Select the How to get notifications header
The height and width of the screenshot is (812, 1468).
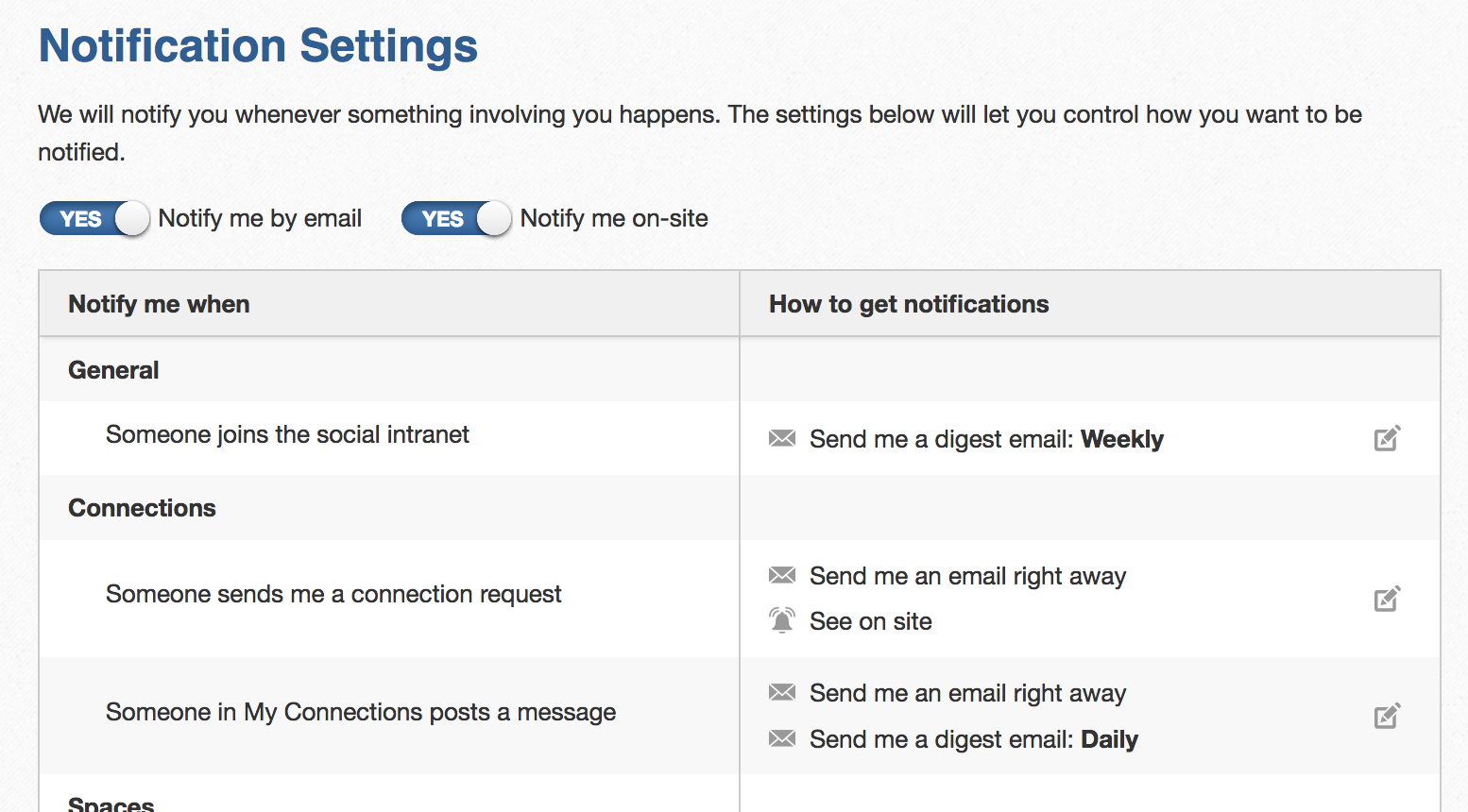click(909, 304)
